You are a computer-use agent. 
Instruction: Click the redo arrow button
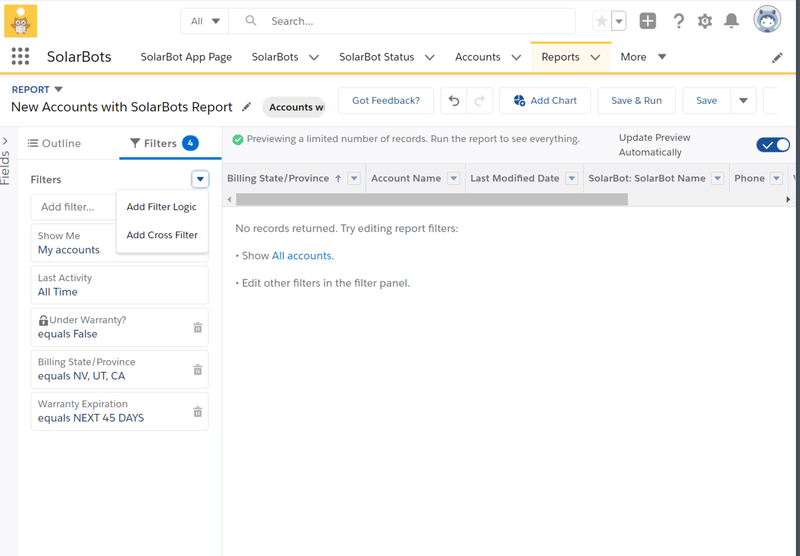point(480,100)
